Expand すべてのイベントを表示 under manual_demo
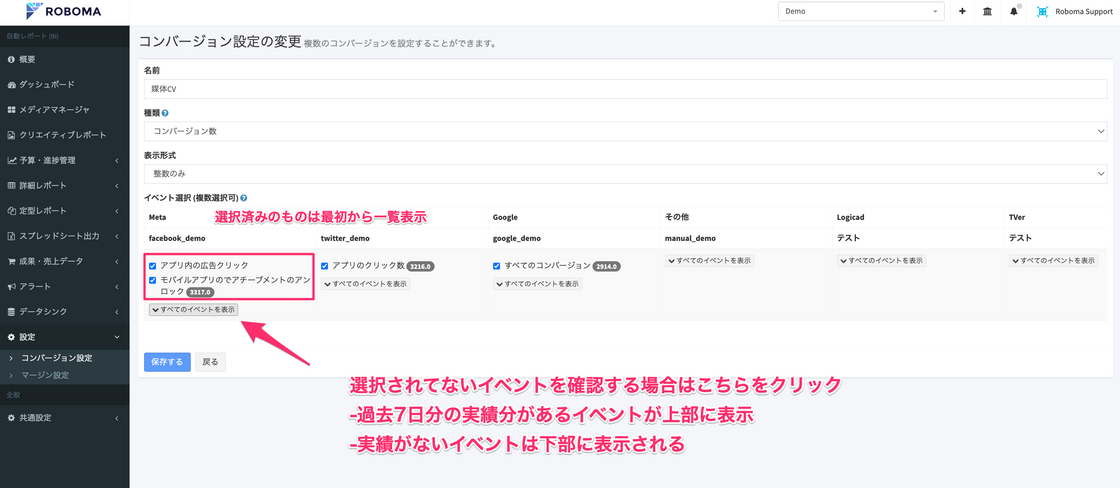This screenshot has height=488, width=1120. click(x=709, y=261)
